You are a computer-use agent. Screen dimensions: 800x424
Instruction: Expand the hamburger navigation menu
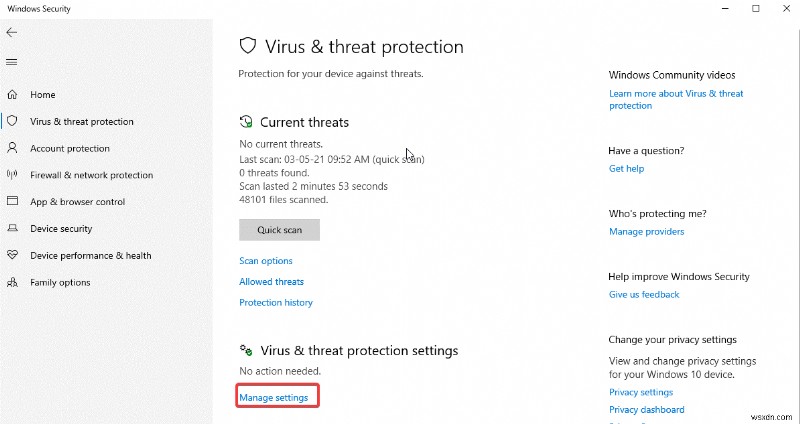point(12,62)
